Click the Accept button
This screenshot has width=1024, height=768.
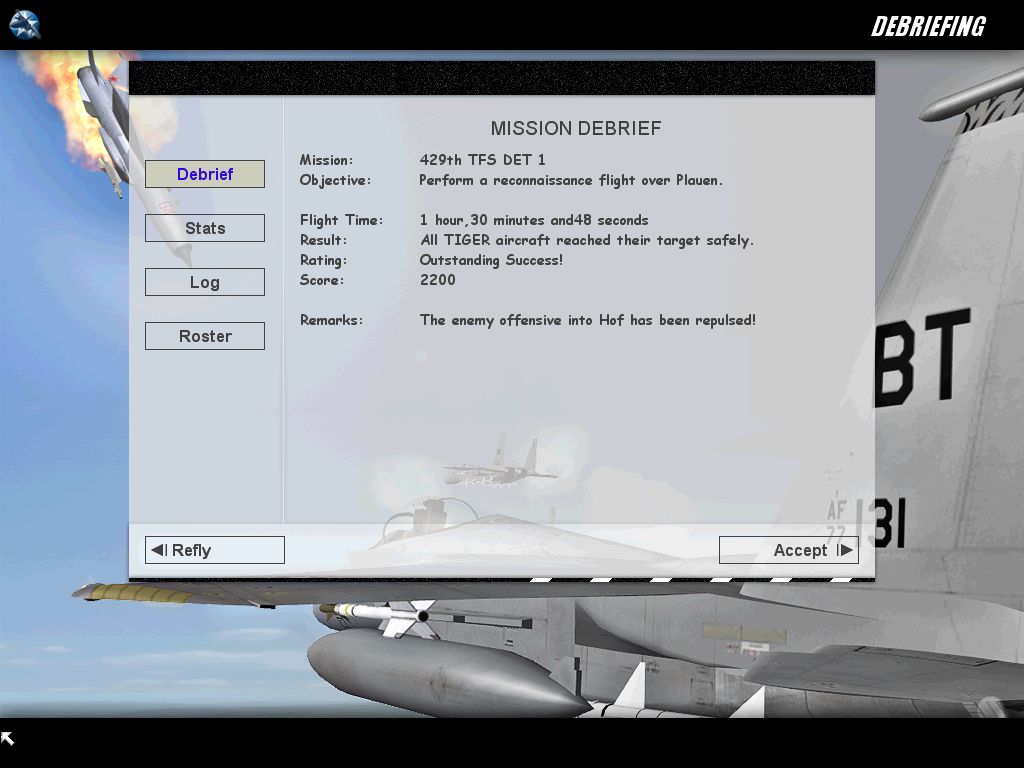(x=789, y=550)
